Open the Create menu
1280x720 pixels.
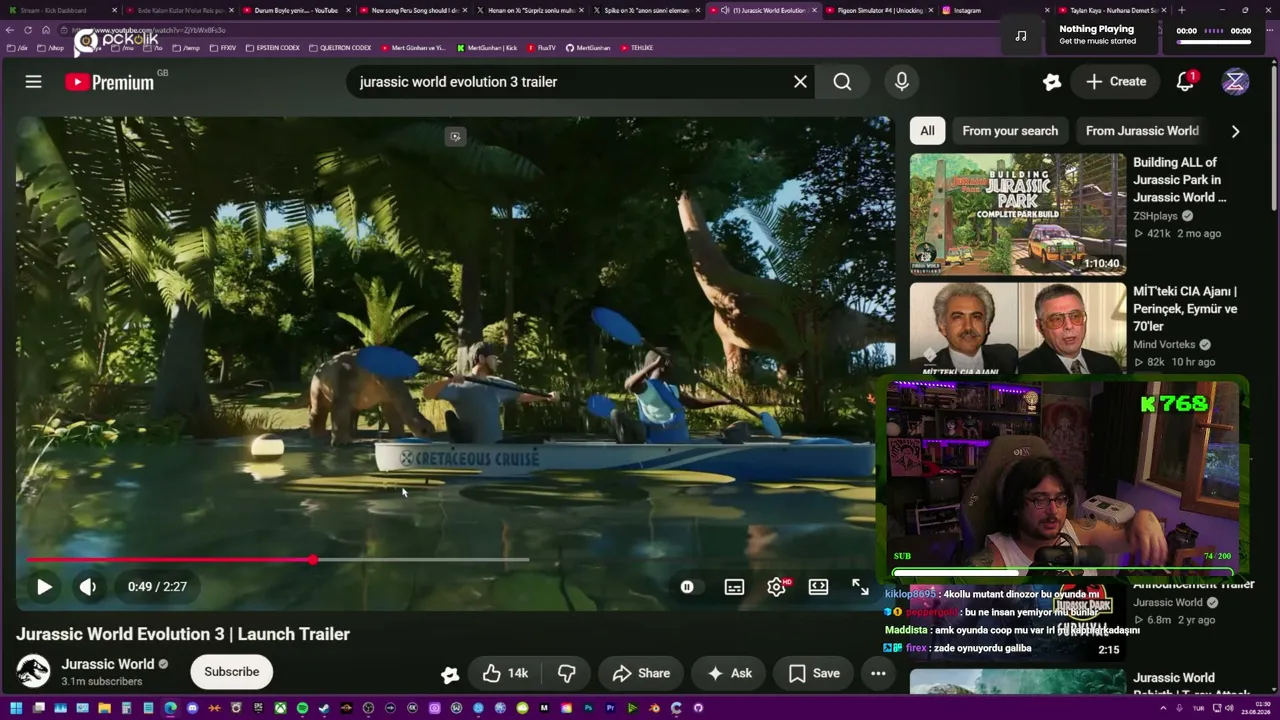(1116, 82)
